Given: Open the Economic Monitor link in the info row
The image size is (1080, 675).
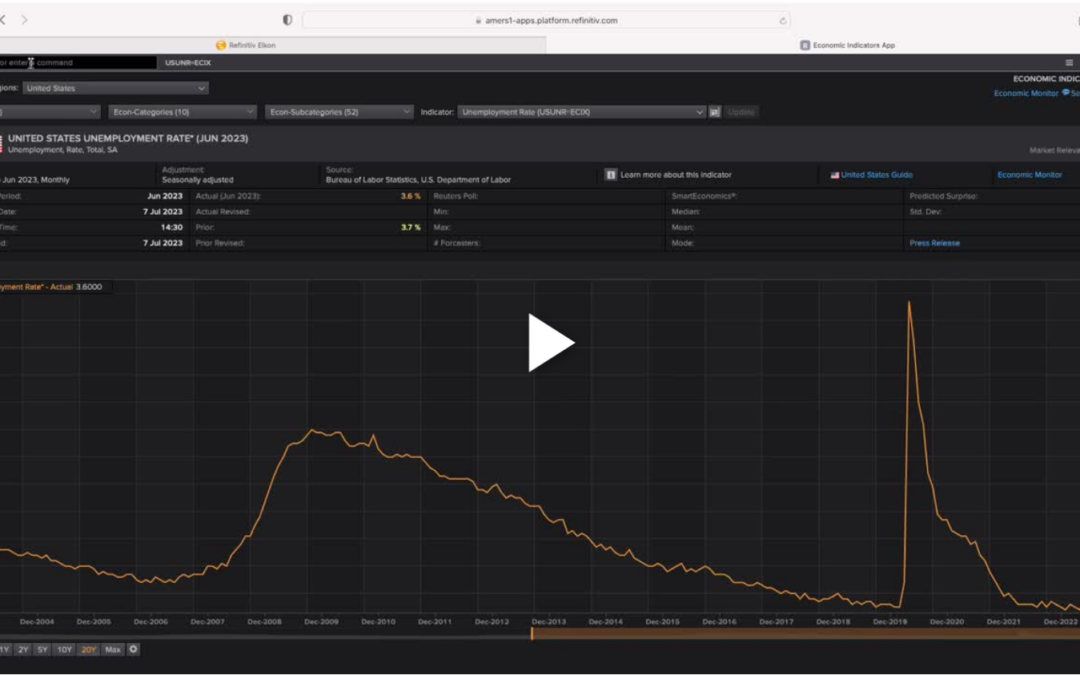Looking at the screenshot, I should coord(1030,175).
